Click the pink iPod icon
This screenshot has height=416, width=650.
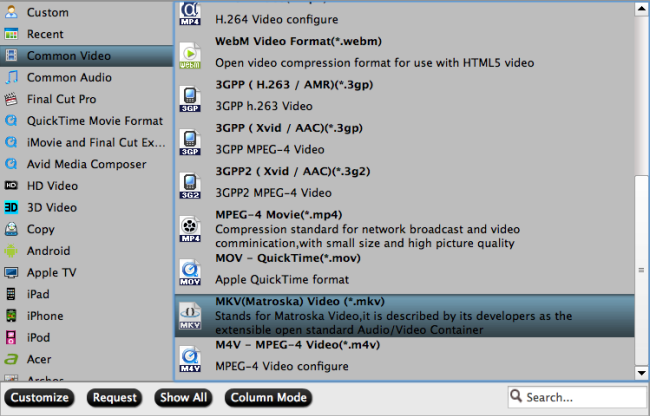point(11,337)
